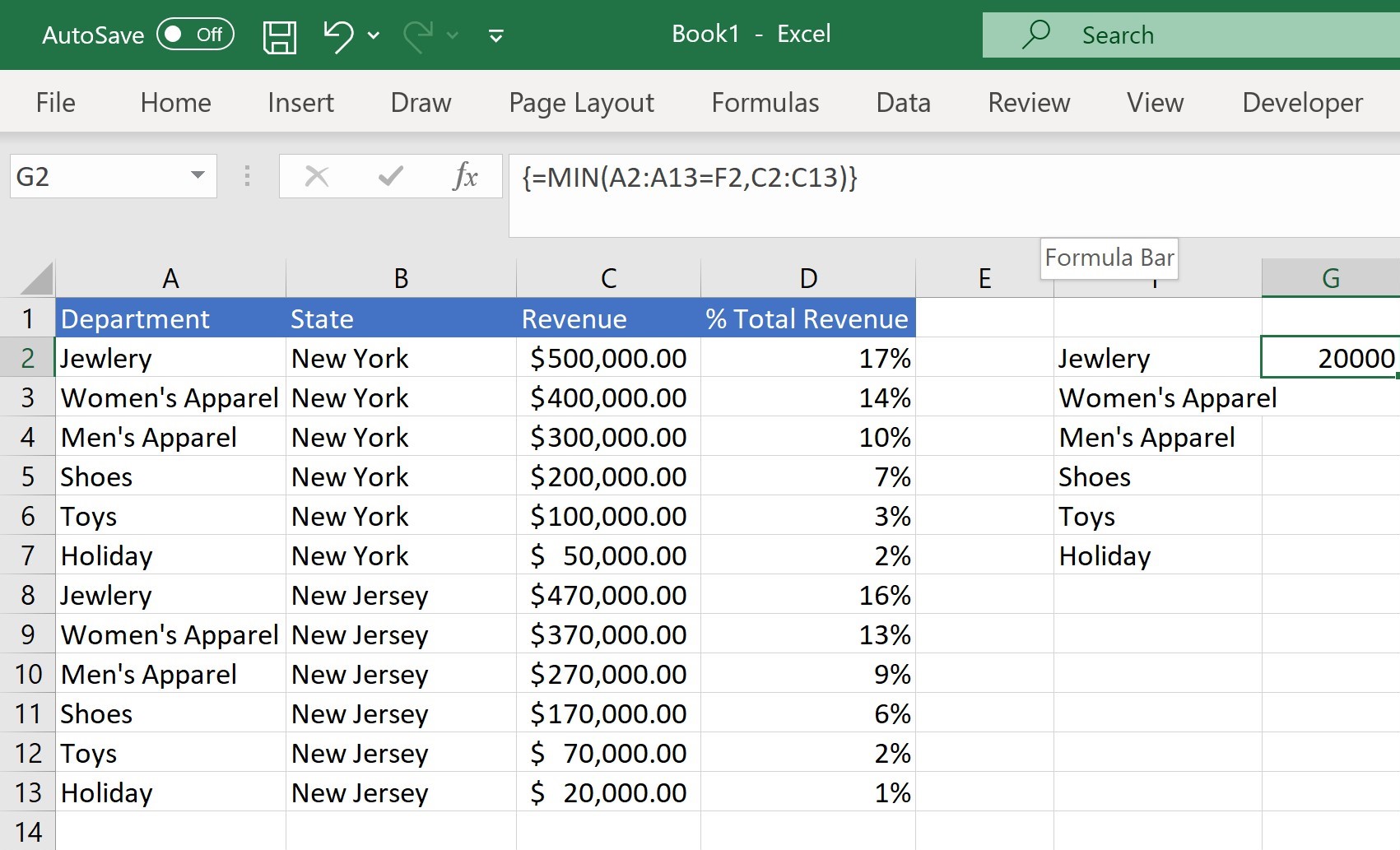Image resolution: width=1400 pixels, height=850 pixels.
Task: Open the Developer tab
Action: (x=1303, y=103)
